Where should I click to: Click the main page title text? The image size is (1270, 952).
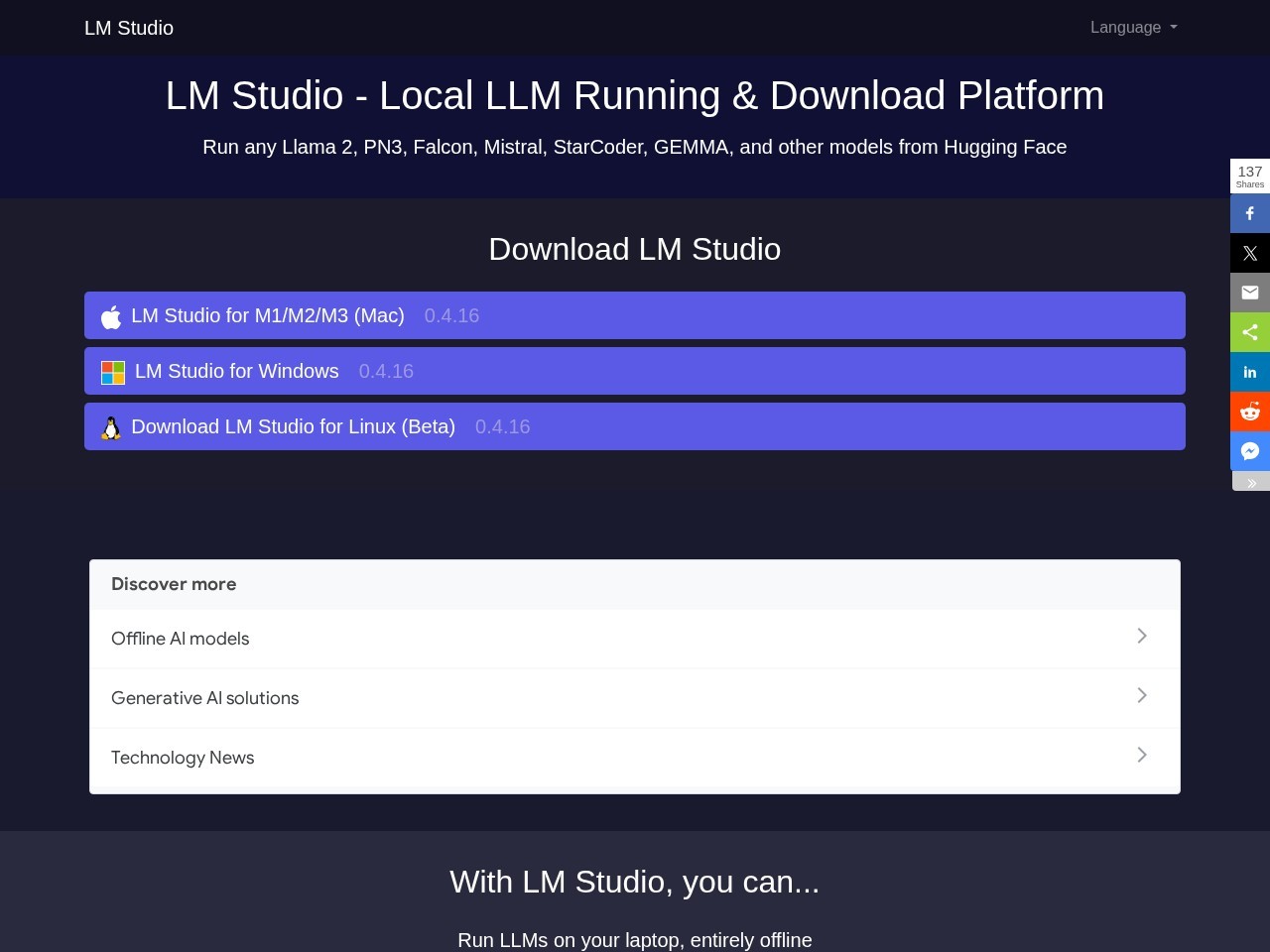click(635, 96)
